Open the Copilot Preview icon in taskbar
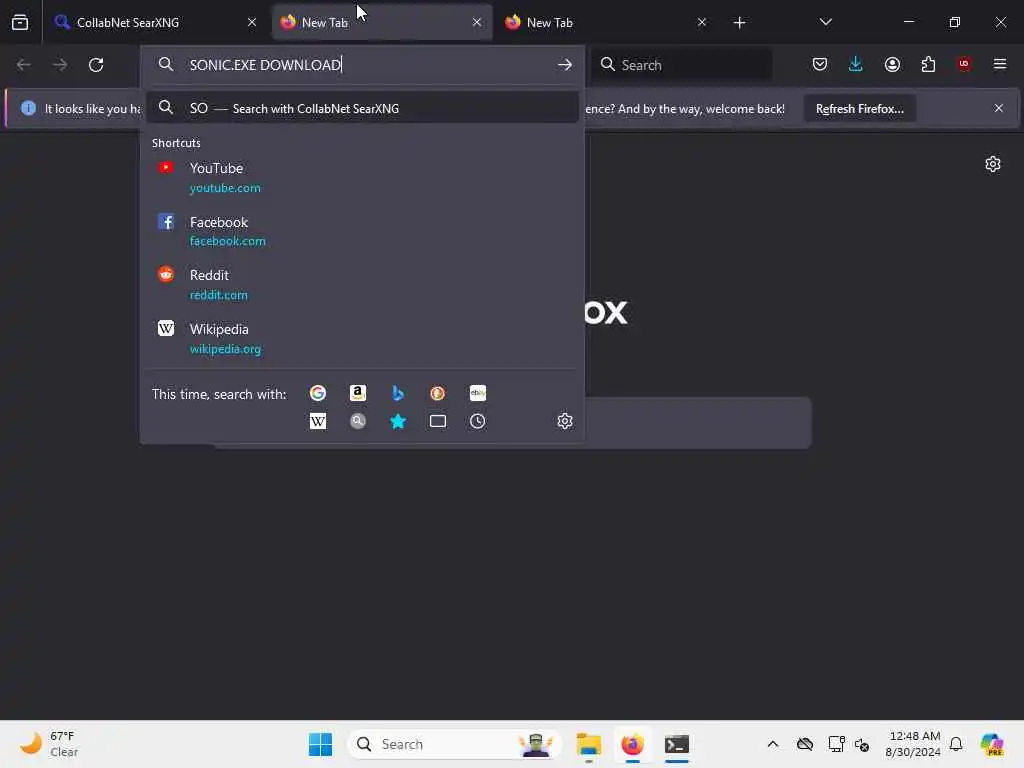This screenshot has height=768, width=1024. 992,744
